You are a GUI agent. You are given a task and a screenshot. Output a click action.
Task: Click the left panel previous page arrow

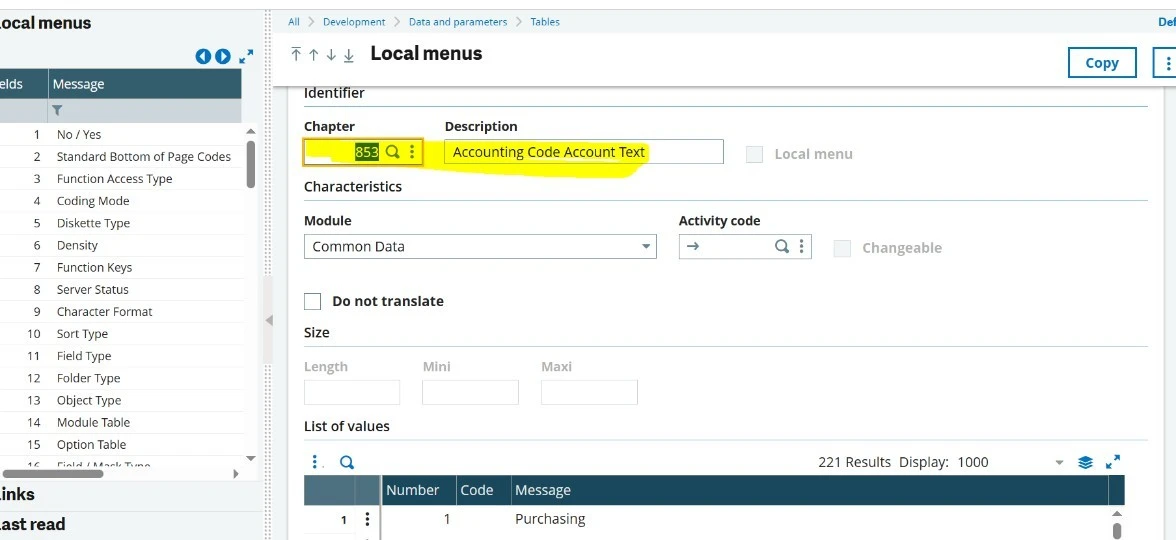click(202, 56)
